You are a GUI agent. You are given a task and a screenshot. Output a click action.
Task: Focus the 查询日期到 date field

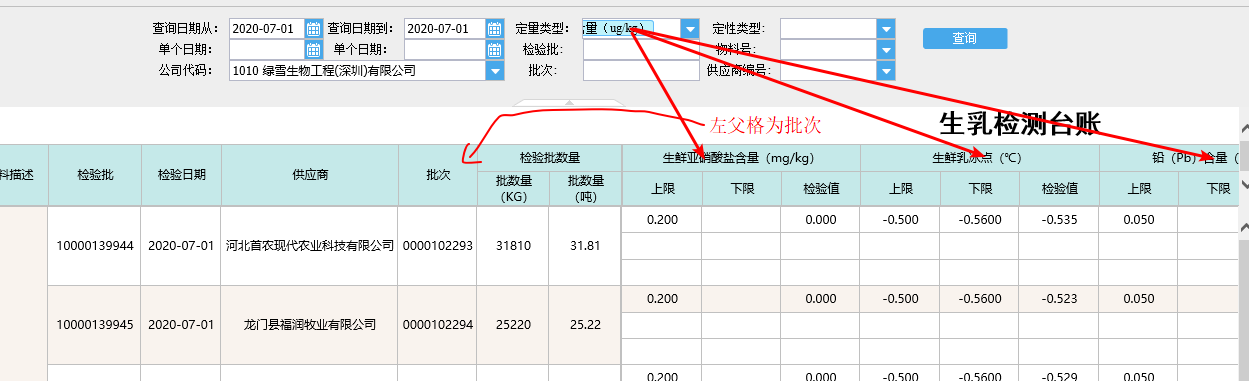445,28
